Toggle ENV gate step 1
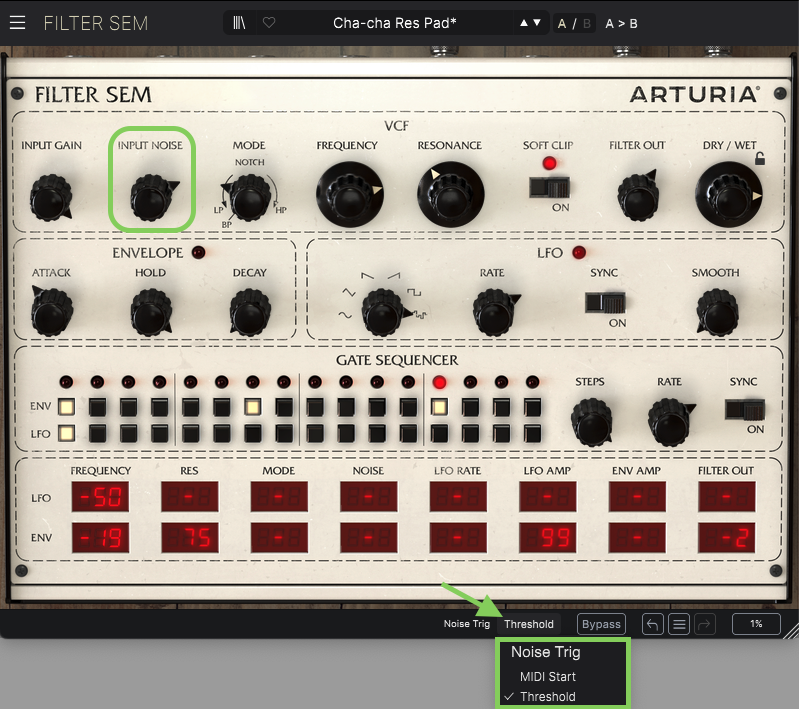Viewport: 799px width, 709px height. point(66,407)
